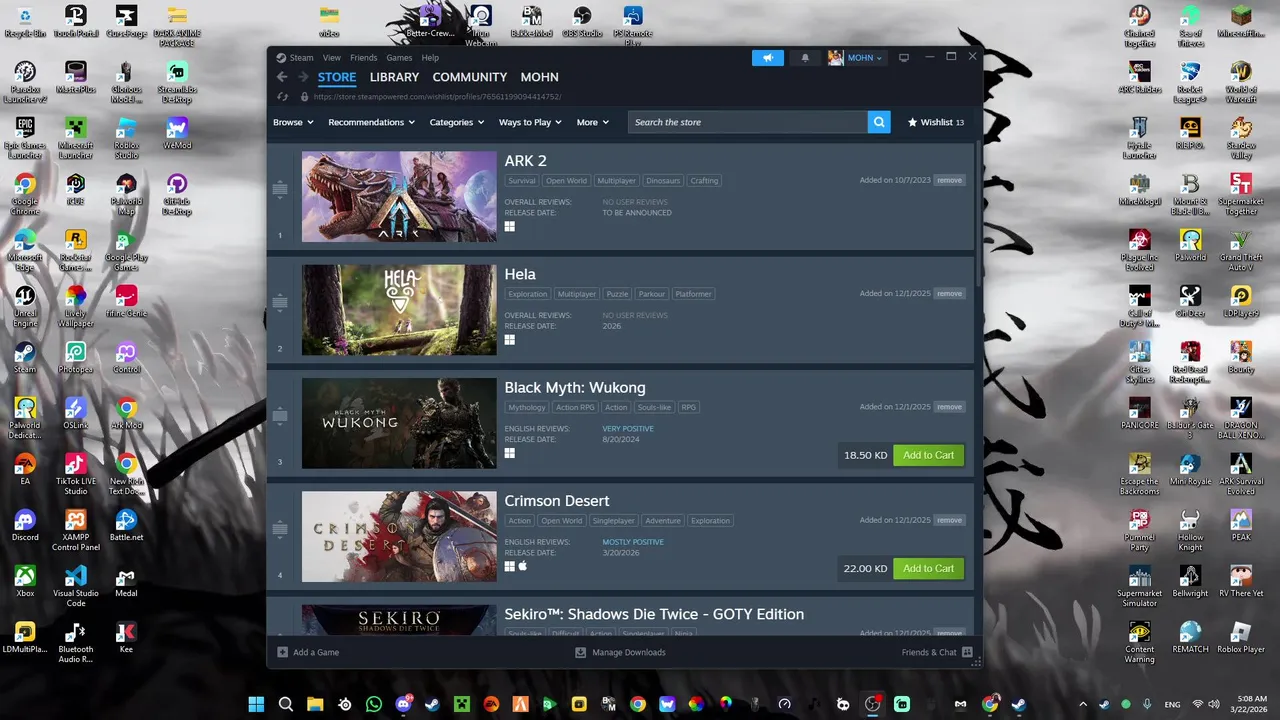Reload the Steam store page
Viewport: 1280px width, 720px height.
click(x=282, y=97)
